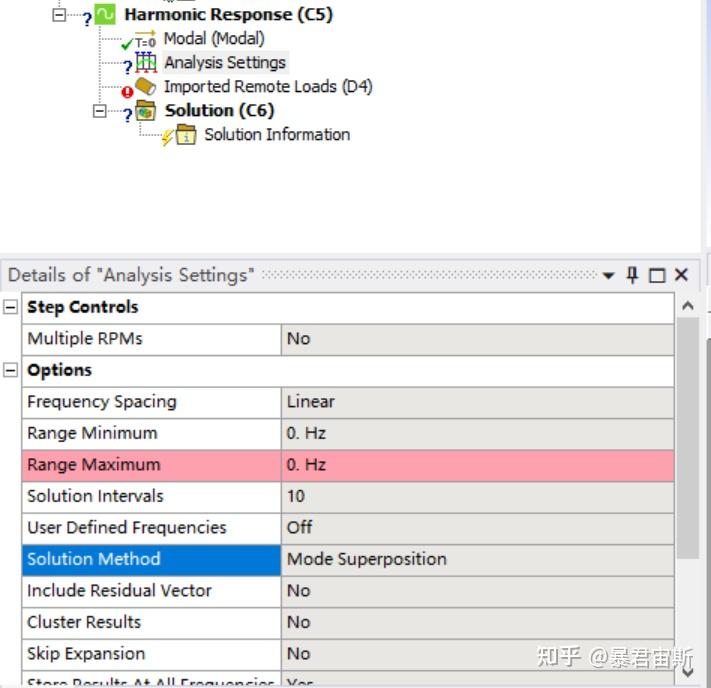Click the Frequency Spacing label cell
711x688 pixels.
(x=151, y=402)
